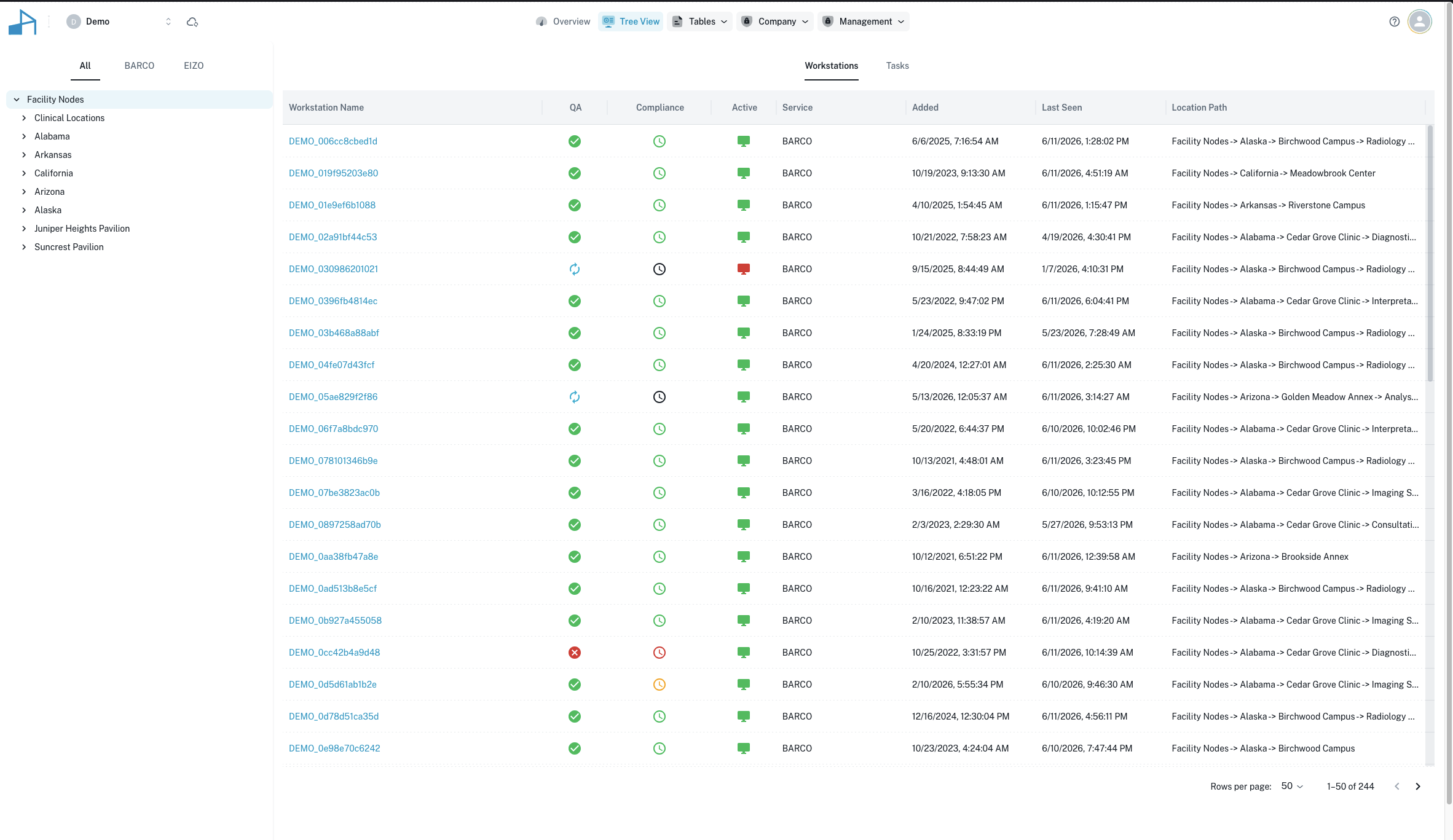
Task: Switch to the All vendor tab
Action: (85, 66)
